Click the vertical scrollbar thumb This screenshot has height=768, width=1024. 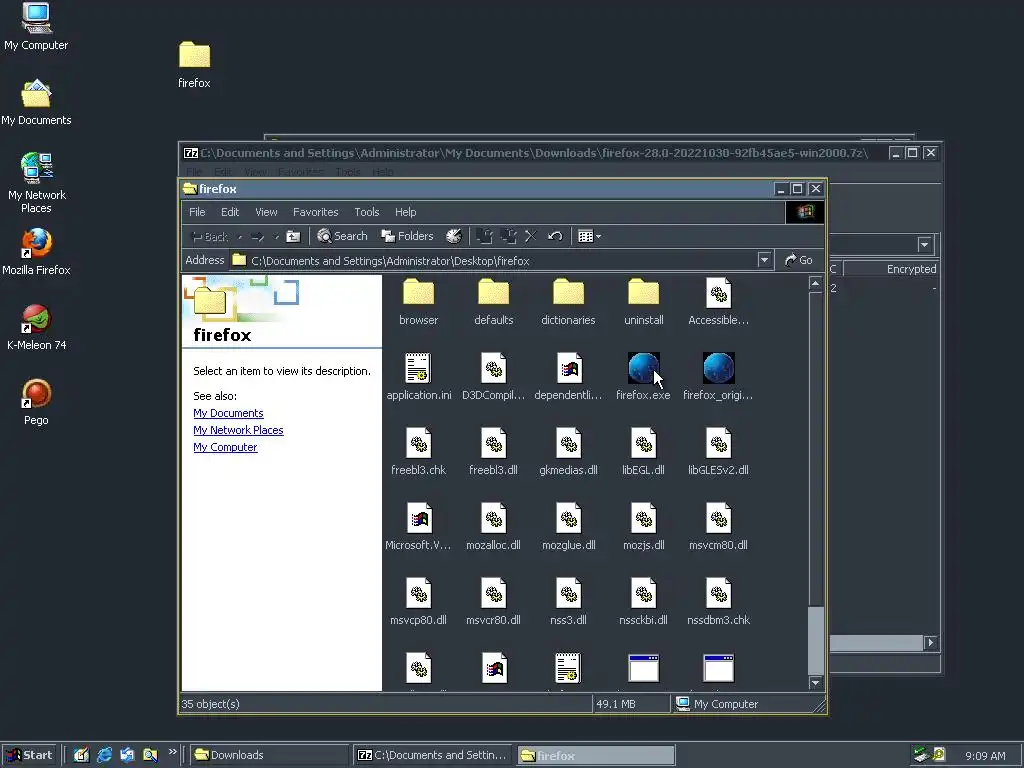pyautogui.click(x=815, y=641)
